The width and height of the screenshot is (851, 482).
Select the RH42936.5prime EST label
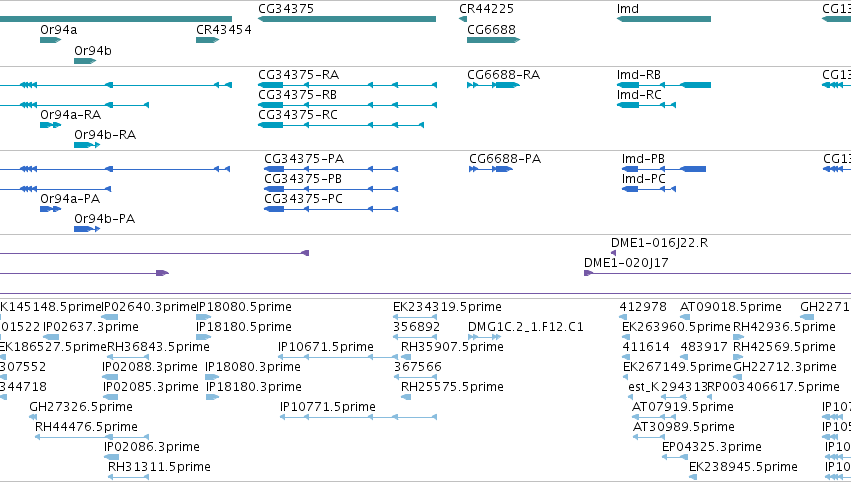[784, 327]
